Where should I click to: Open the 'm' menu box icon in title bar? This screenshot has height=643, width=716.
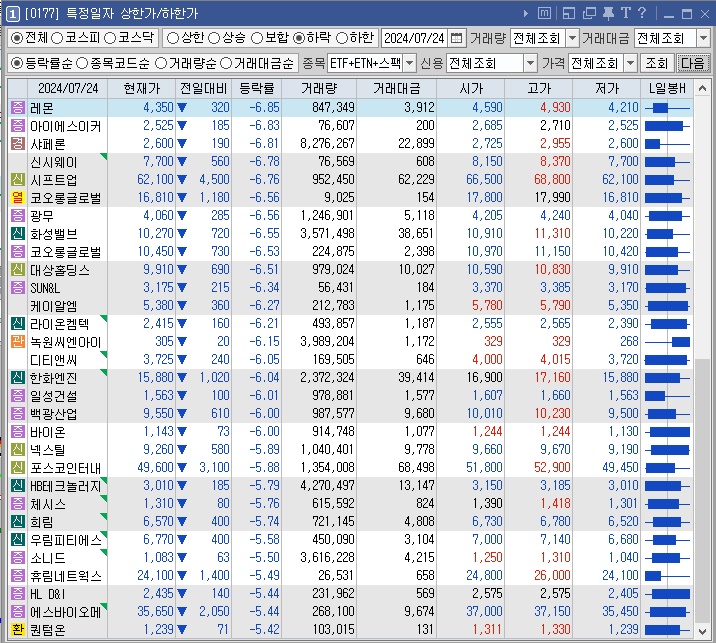coord(544,13)
